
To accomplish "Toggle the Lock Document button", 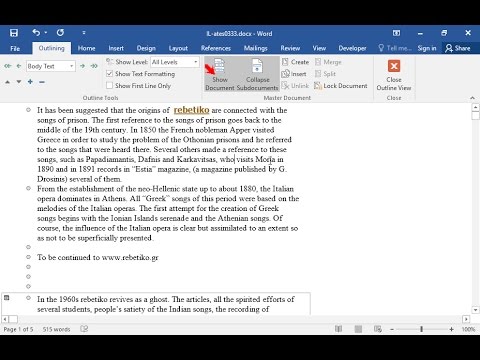I will pyautogui.click(x=341, y=86).
